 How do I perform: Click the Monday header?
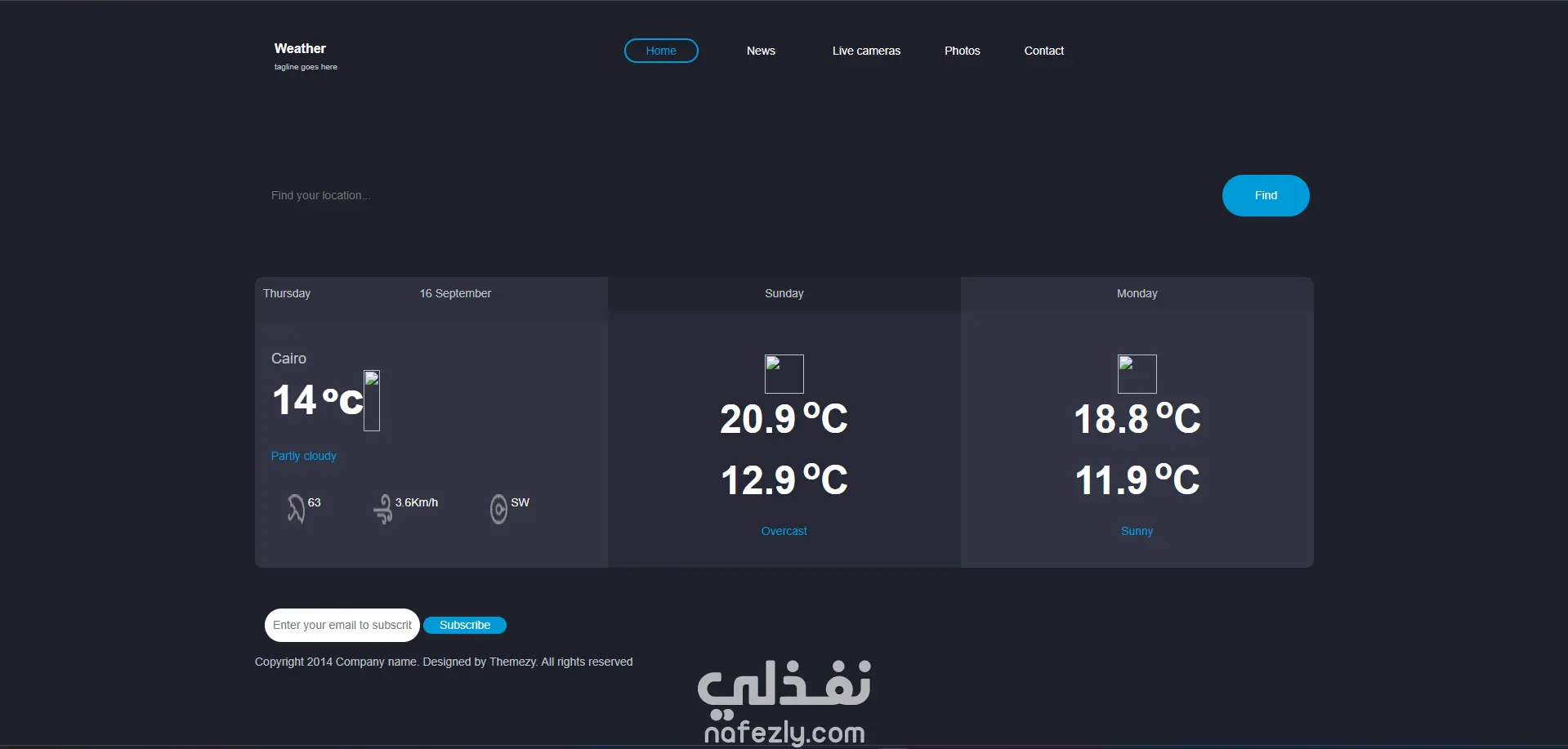(1137, 293)
